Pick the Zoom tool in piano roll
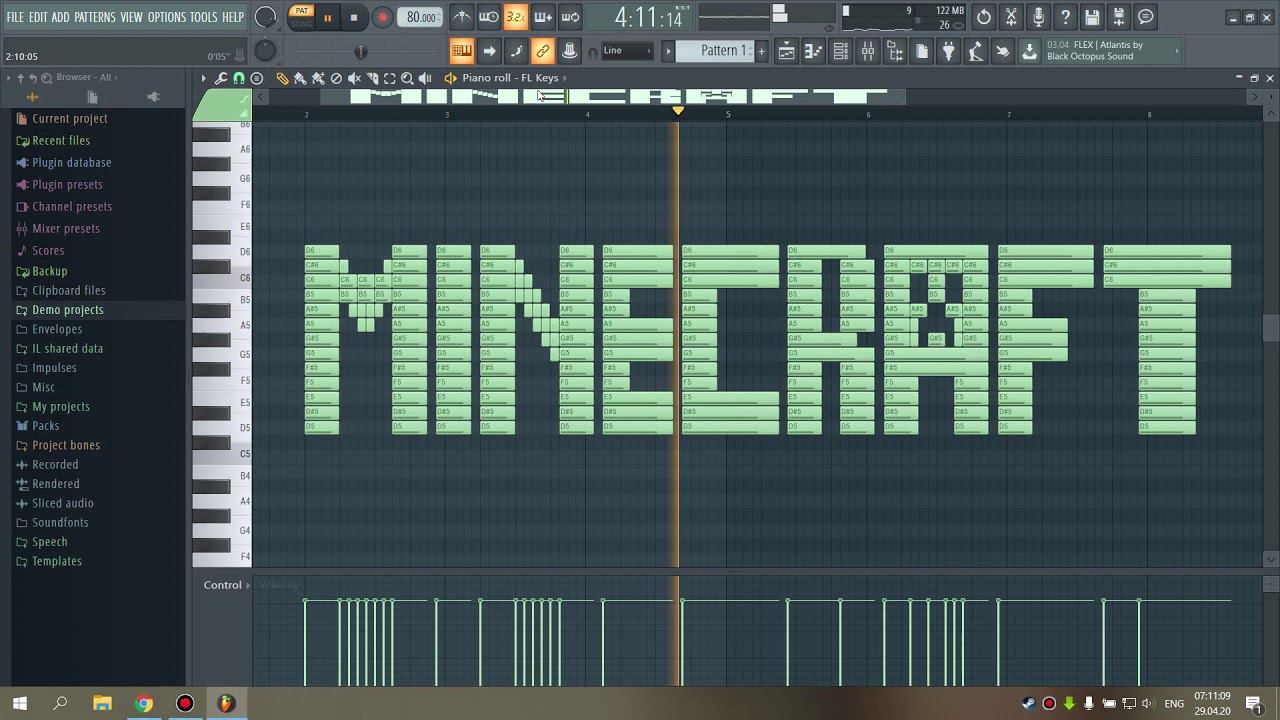Viewport: 1280px width, 720px height. click(407, 78)
